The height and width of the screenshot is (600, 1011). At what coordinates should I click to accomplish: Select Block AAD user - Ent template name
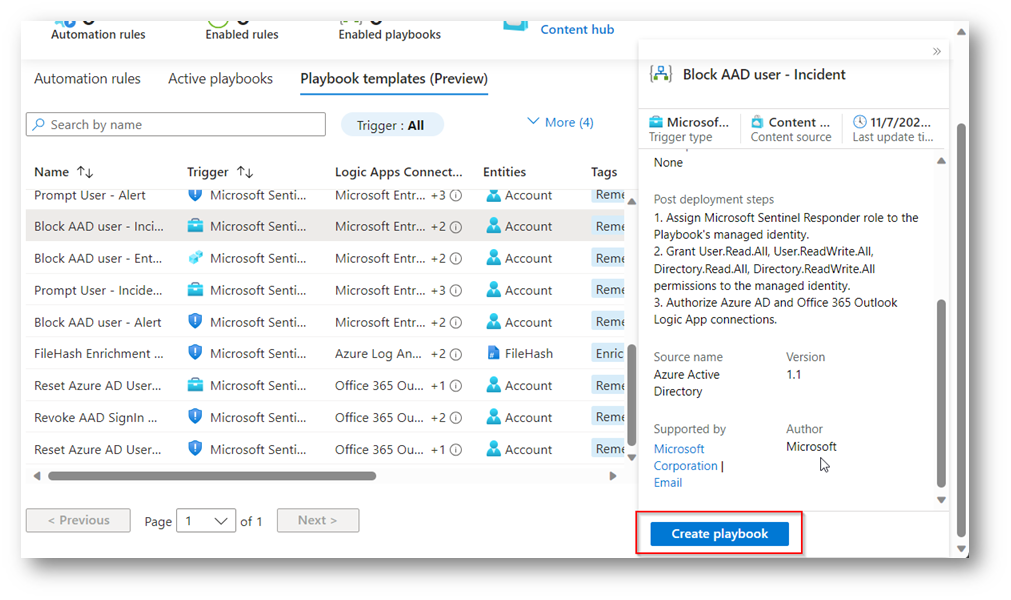click(98, 258)
